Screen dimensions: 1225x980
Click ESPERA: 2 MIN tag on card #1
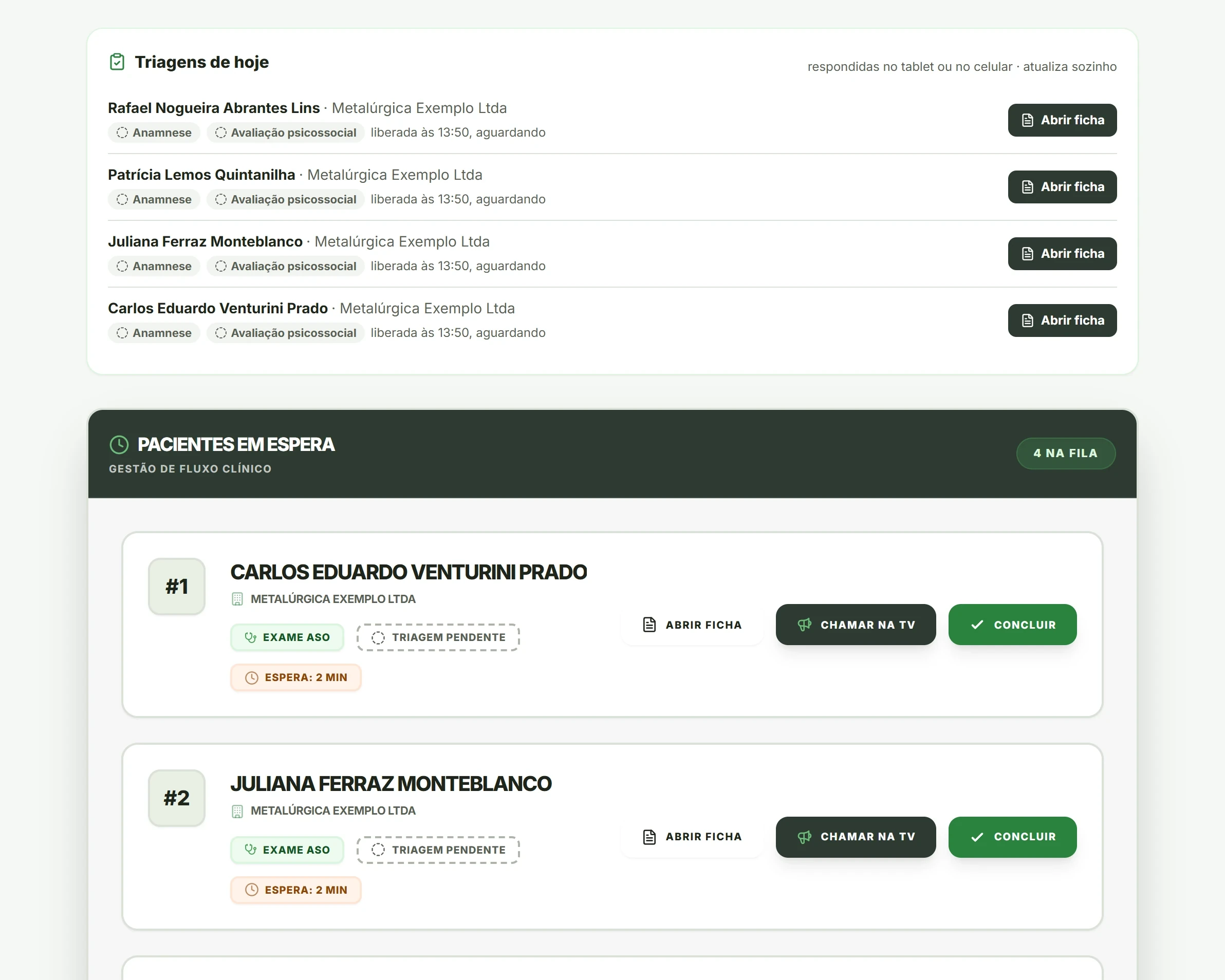pos(295,677)
